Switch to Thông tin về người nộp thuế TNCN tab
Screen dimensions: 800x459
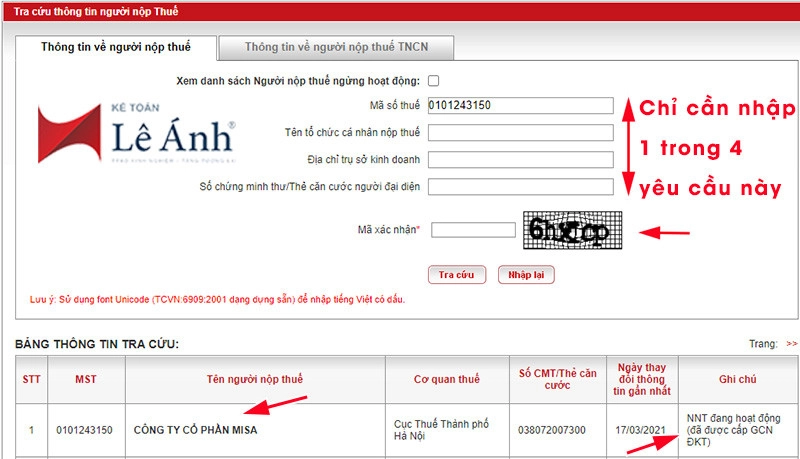coord(335,47)
